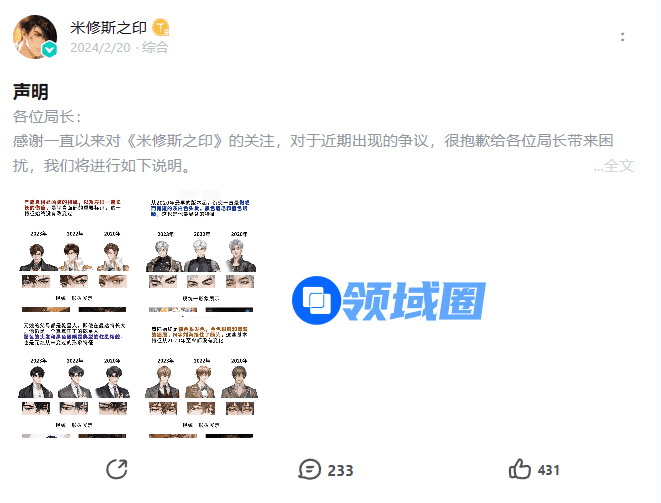Click the 米修斯之印 profile avatar
The width and height of the screenshot is (661, 503).
[35, 37]
